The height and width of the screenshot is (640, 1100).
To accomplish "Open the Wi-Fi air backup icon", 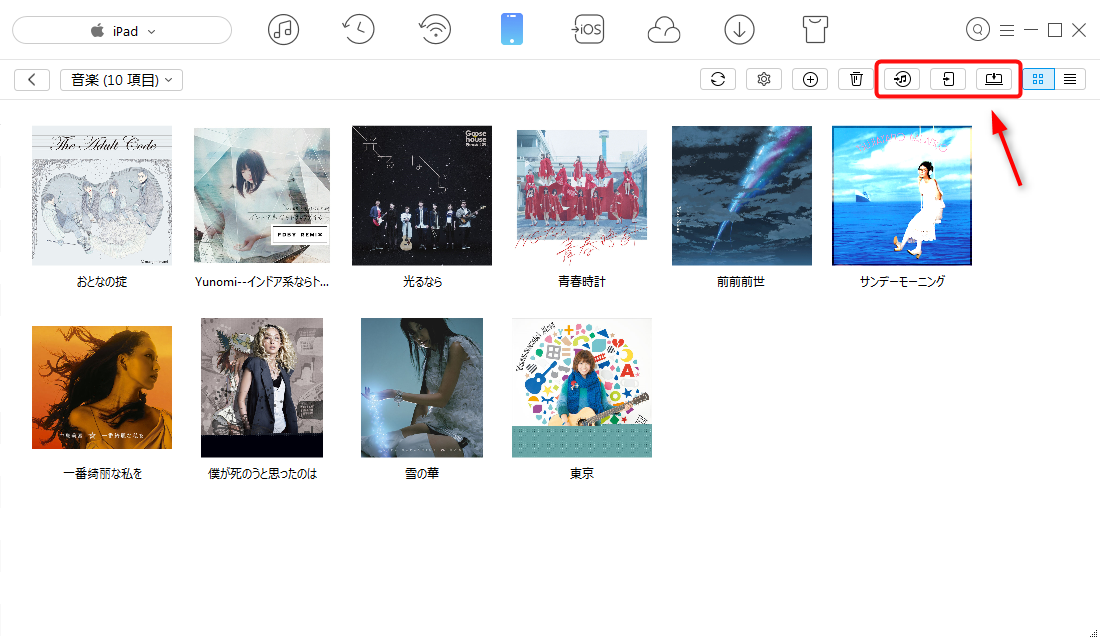I will (x=435, y=30).
